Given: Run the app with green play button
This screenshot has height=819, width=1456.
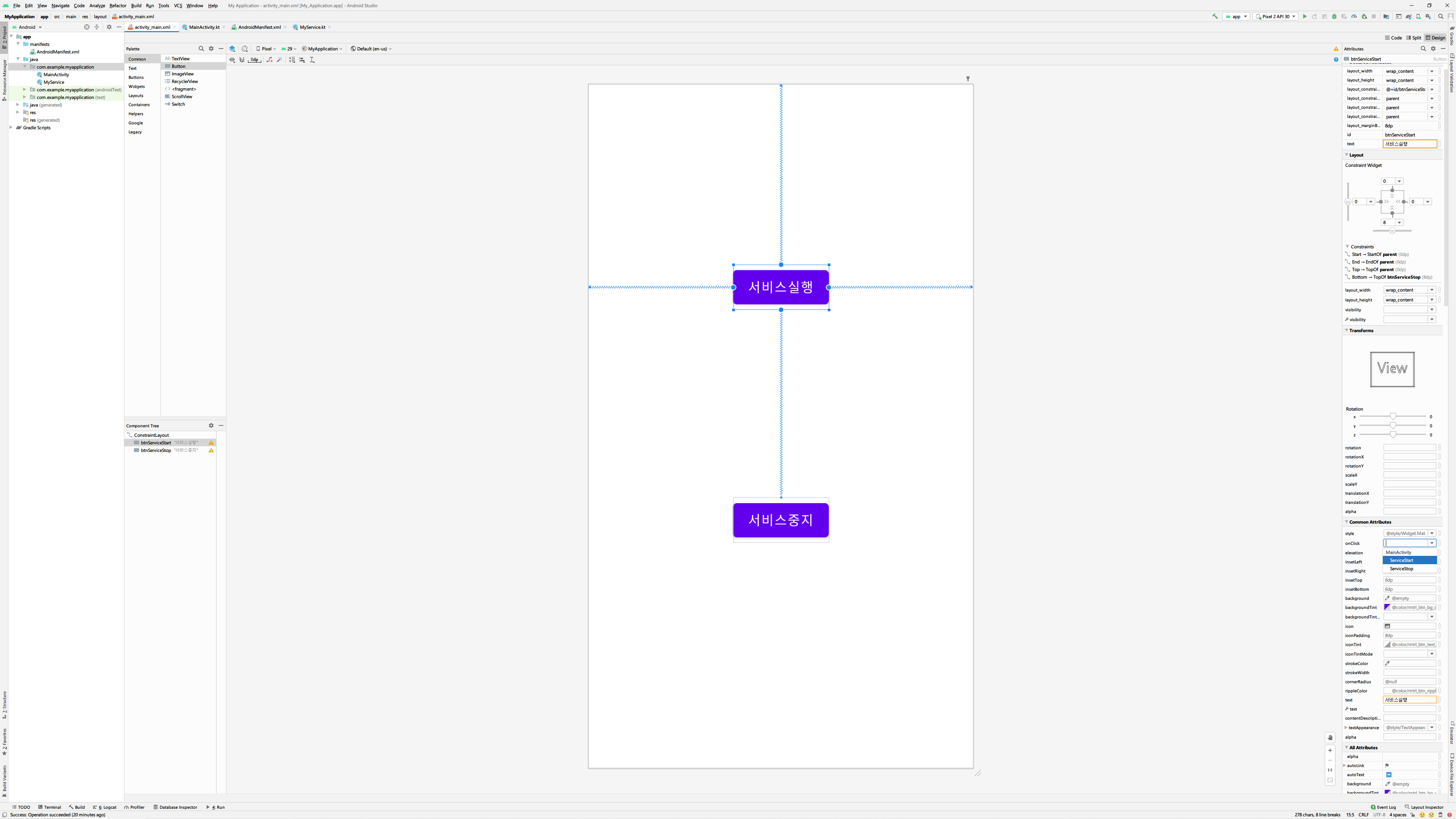Looking at the screenshot, I should [1304, 16].
